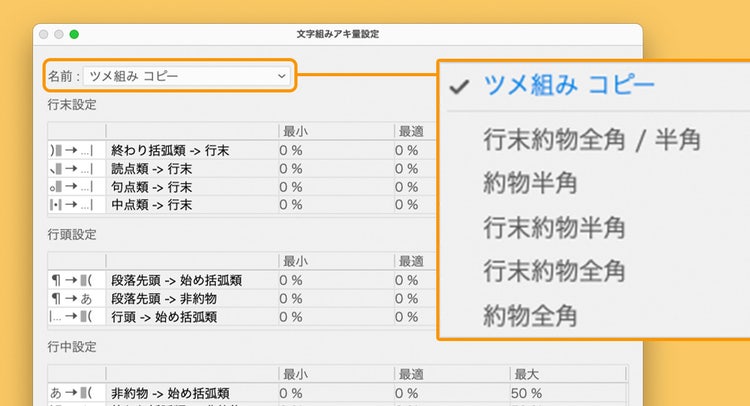Open the 名前 preset dropdown
750x406 pixels.
pyautogui.click(x=187, y=76)
